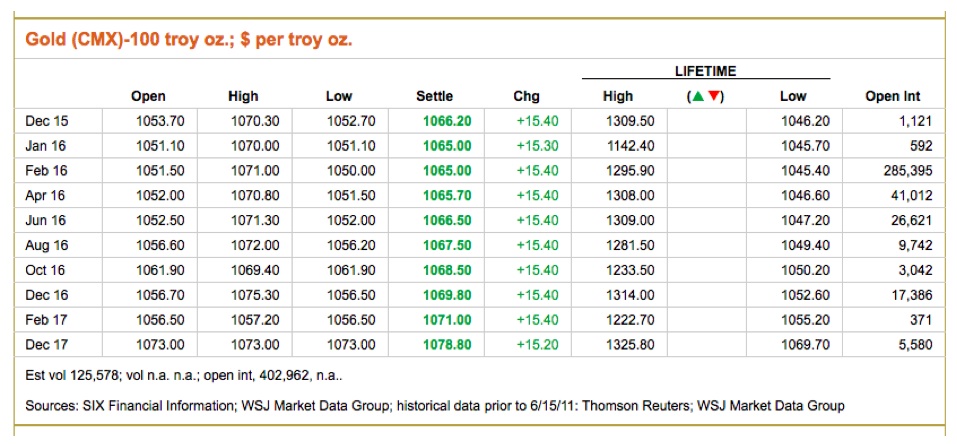Click the 285,395 open interest value
Image resolution: width=957 pixels, height=444 pixels.
coord(904,171)
